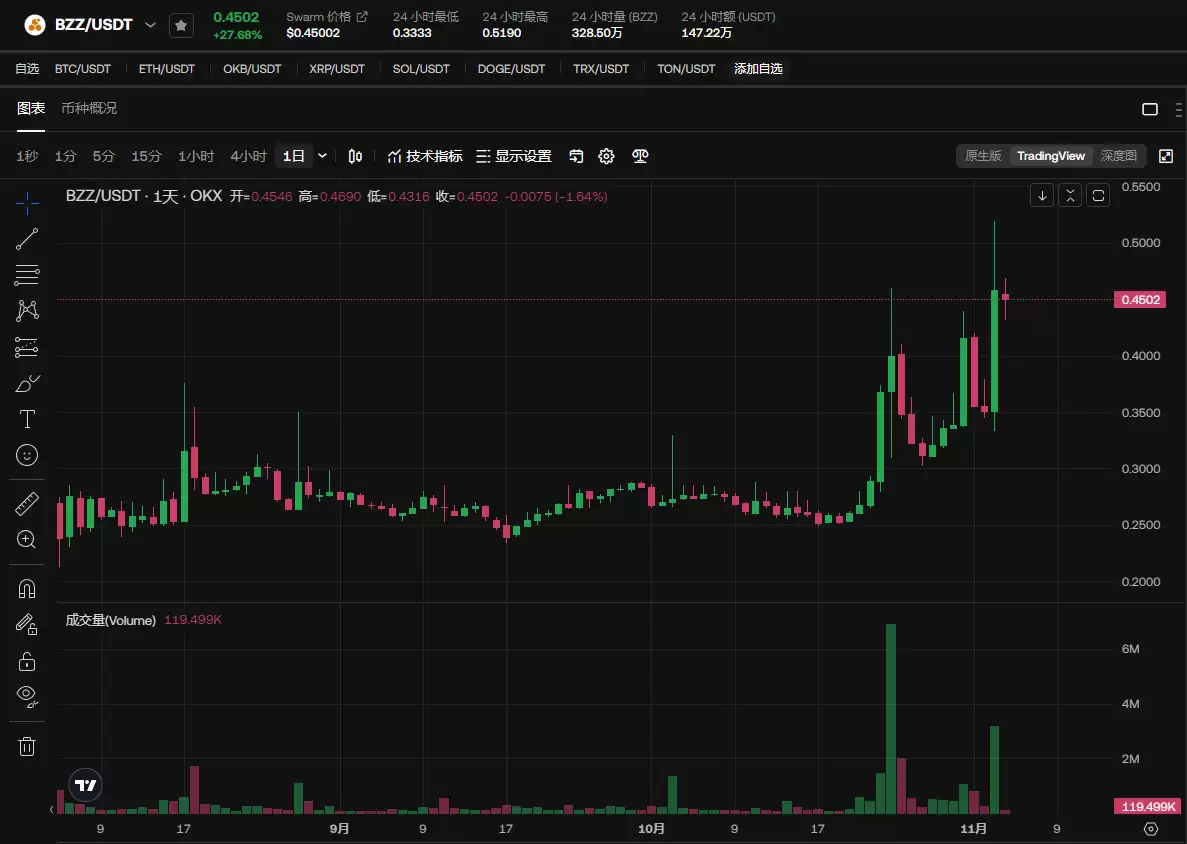Viewport: 1187px width, 844px height.
Task: Select the brush drawing tool
Action: tap(26, 383)
